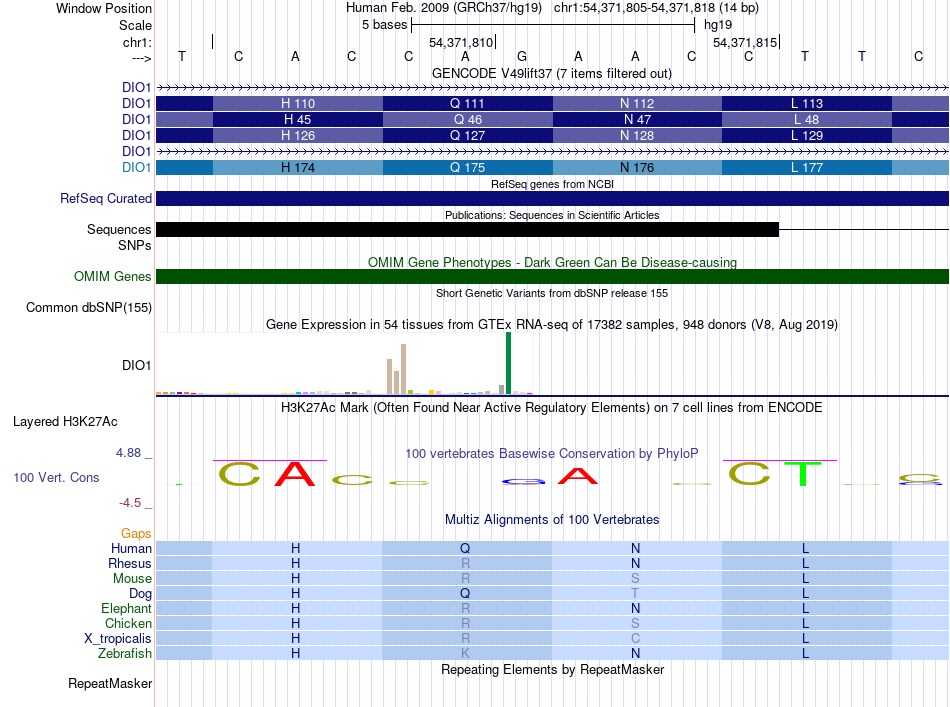The width and height of the screenshot is (950, 707).
Task: Click the K residue in Zebrafish row
Action: (x=465, y=654)
